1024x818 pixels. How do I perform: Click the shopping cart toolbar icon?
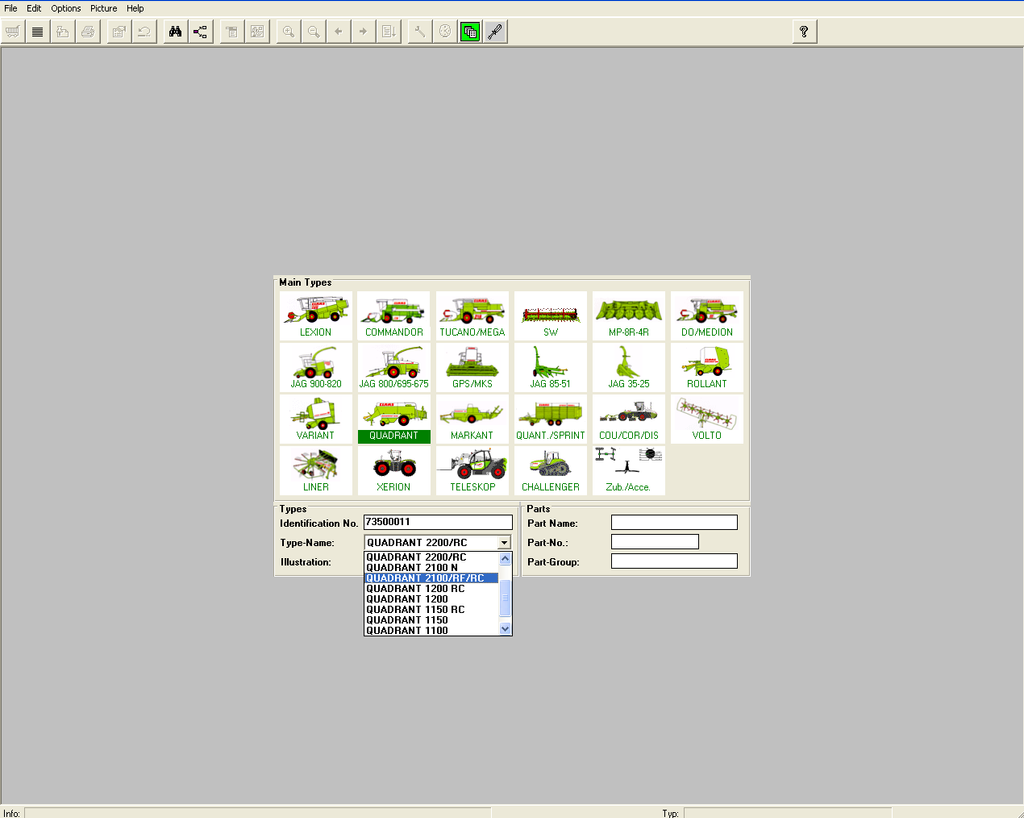pos(13,31)
